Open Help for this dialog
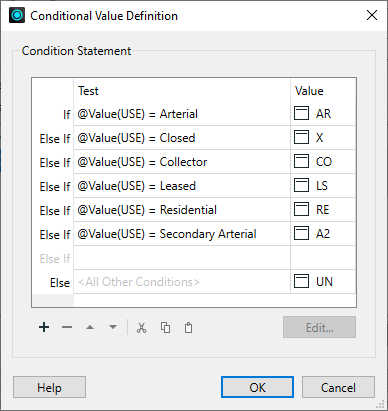This screenshot has width=388, height=411. coord(49,387)
